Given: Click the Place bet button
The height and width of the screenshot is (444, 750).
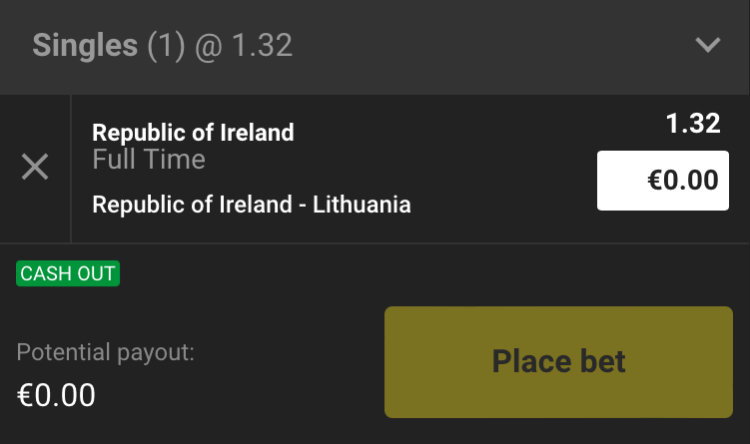Looking at the screenshot, I should pyautogui.click(x=559, y=362).
